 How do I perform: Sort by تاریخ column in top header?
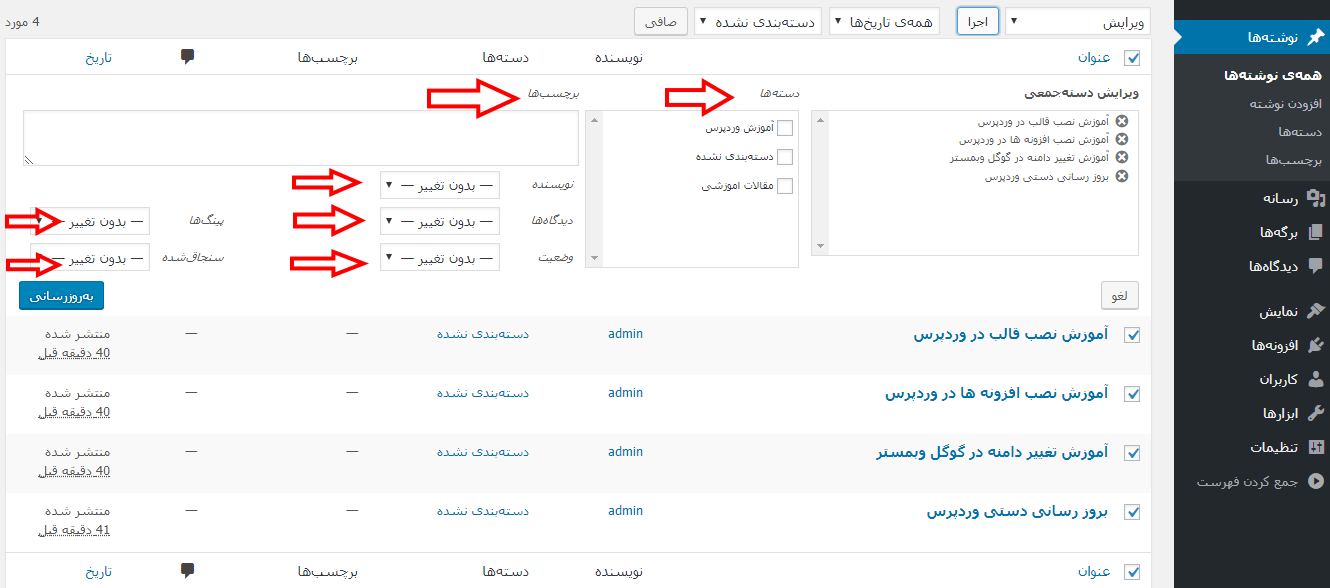tap(98, 58)
